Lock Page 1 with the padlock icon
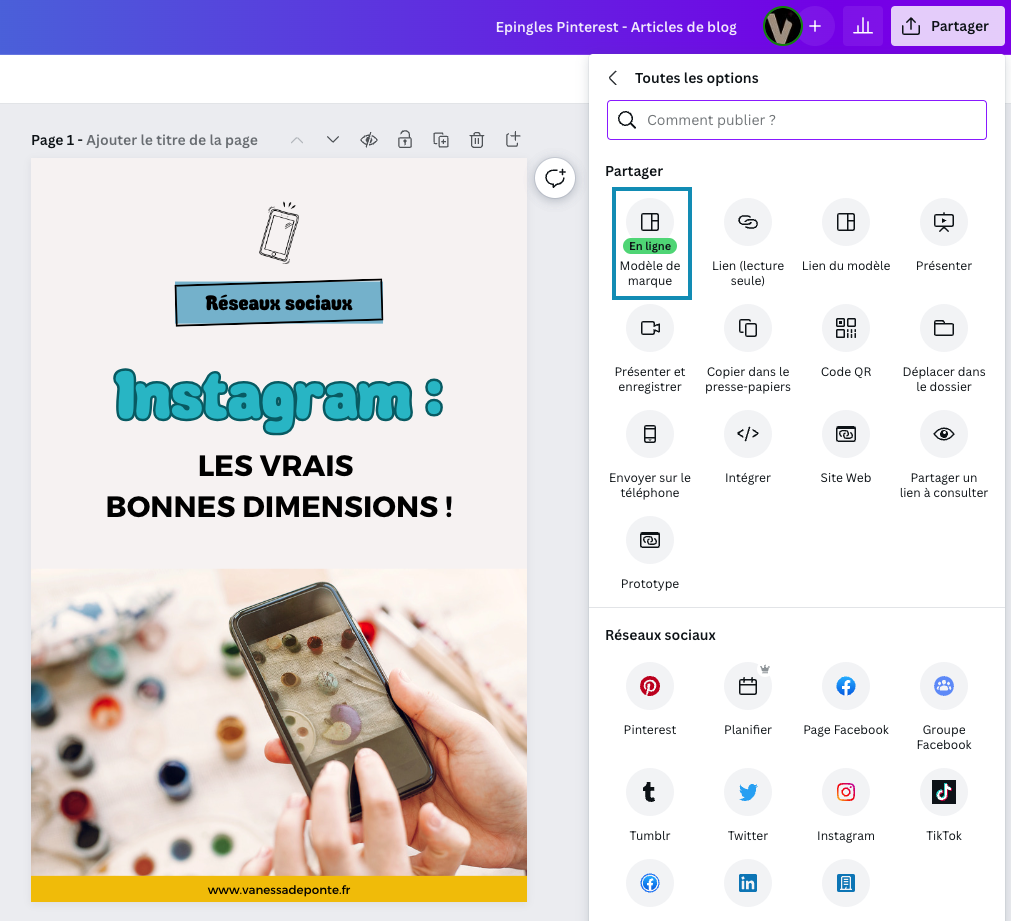 point(404,140)
